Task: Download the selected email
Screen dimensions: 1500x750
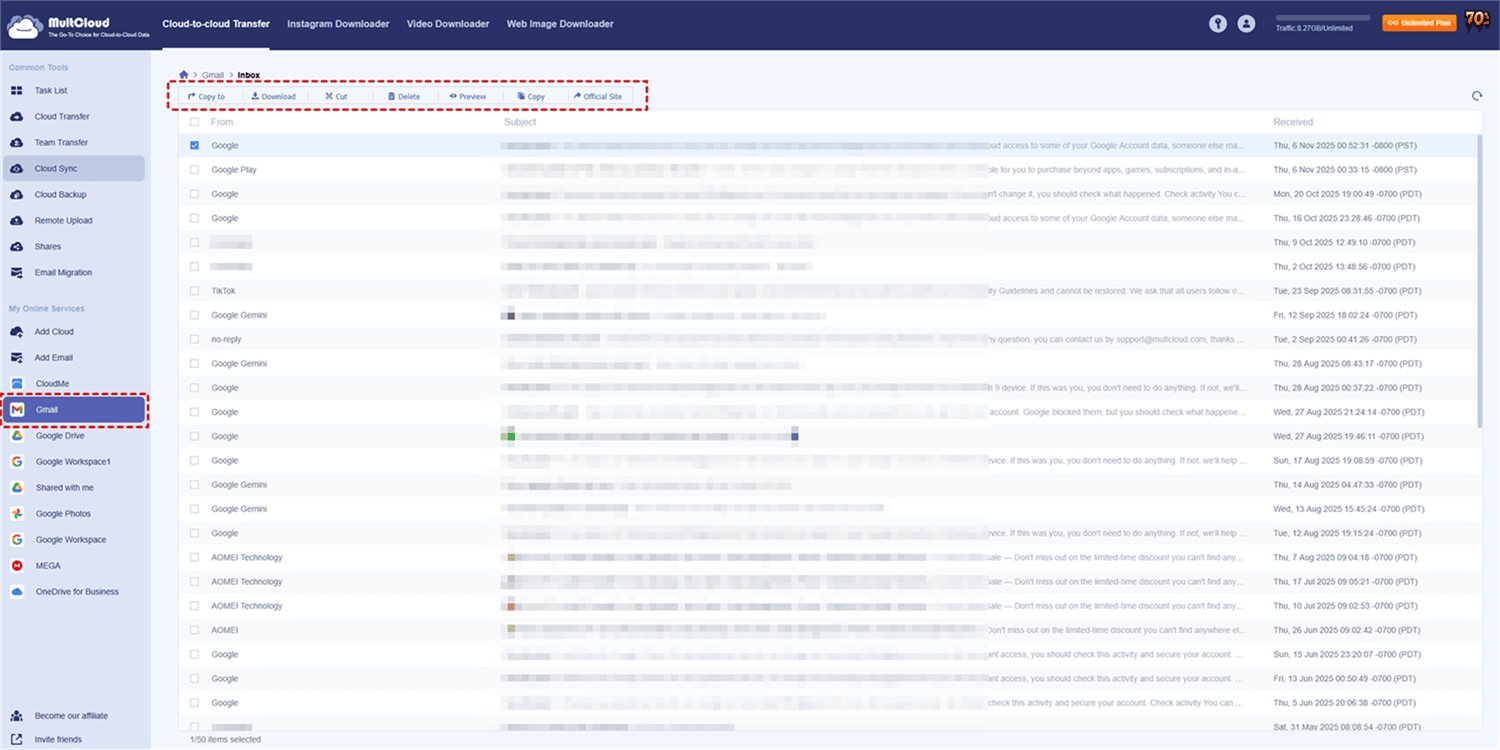Action: tap(273, 97)
